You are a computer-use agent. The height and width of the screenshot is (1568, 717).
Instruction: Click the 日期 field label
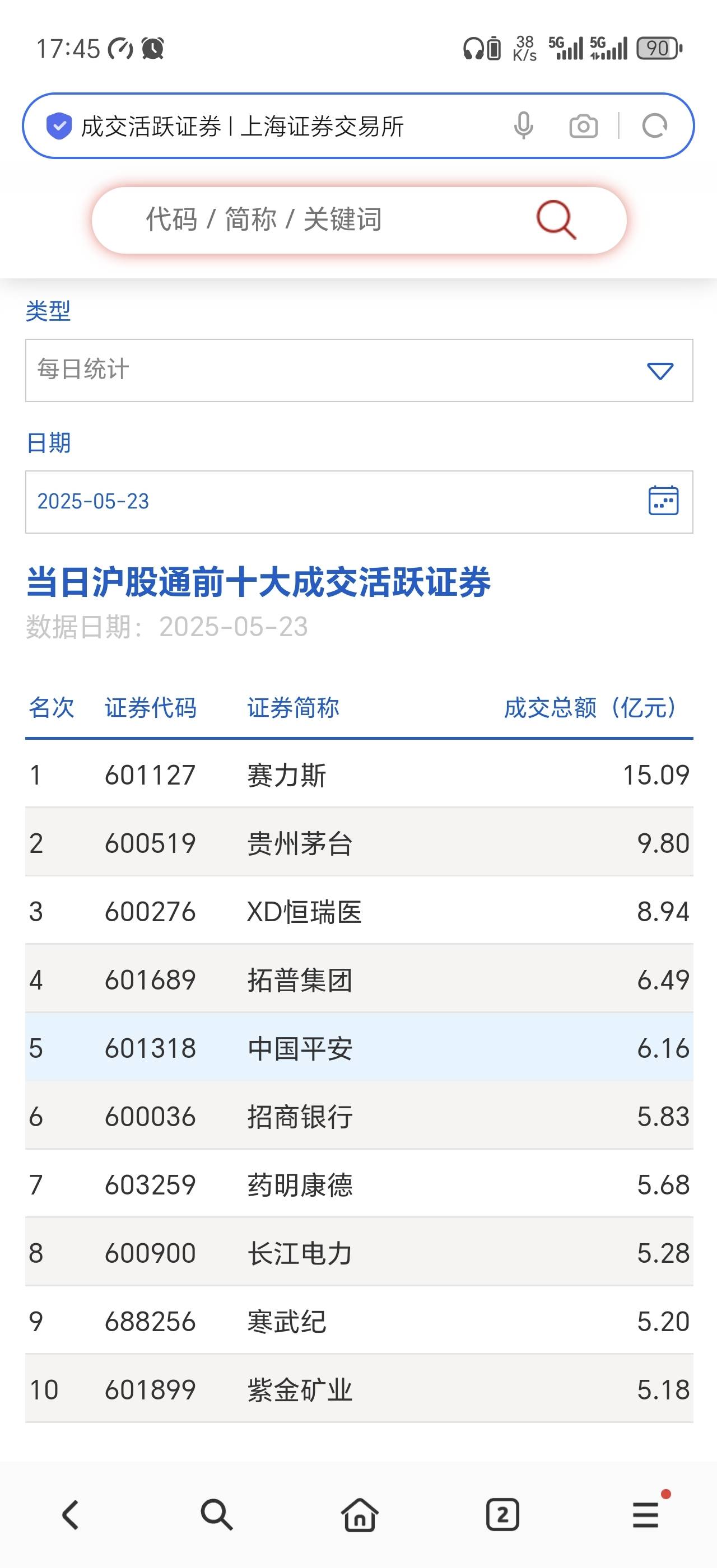click(x=48, y=442)
